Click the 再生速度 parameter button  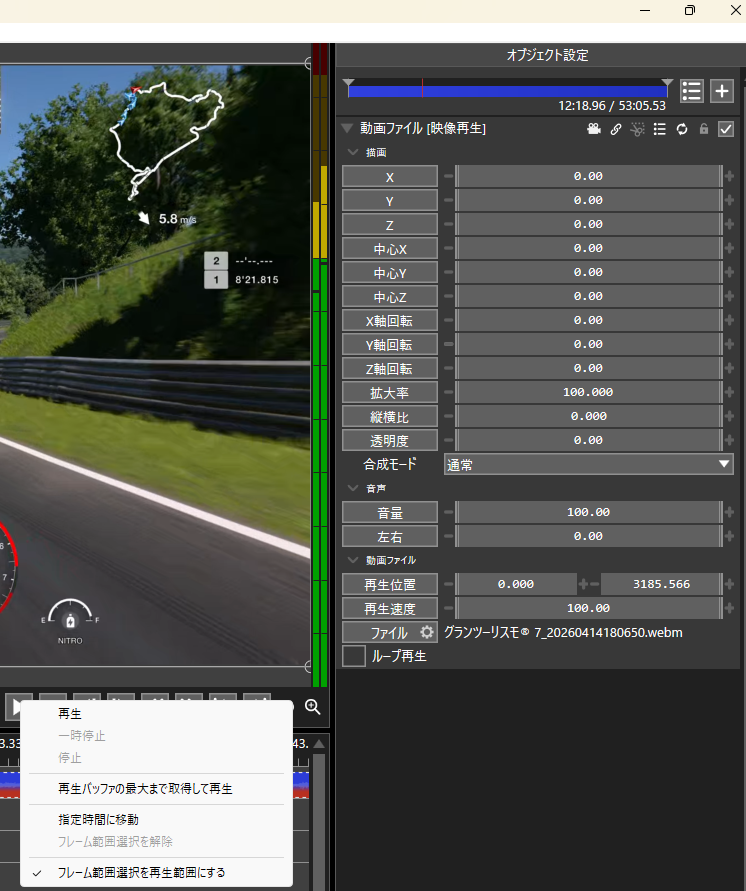point(390,608)
